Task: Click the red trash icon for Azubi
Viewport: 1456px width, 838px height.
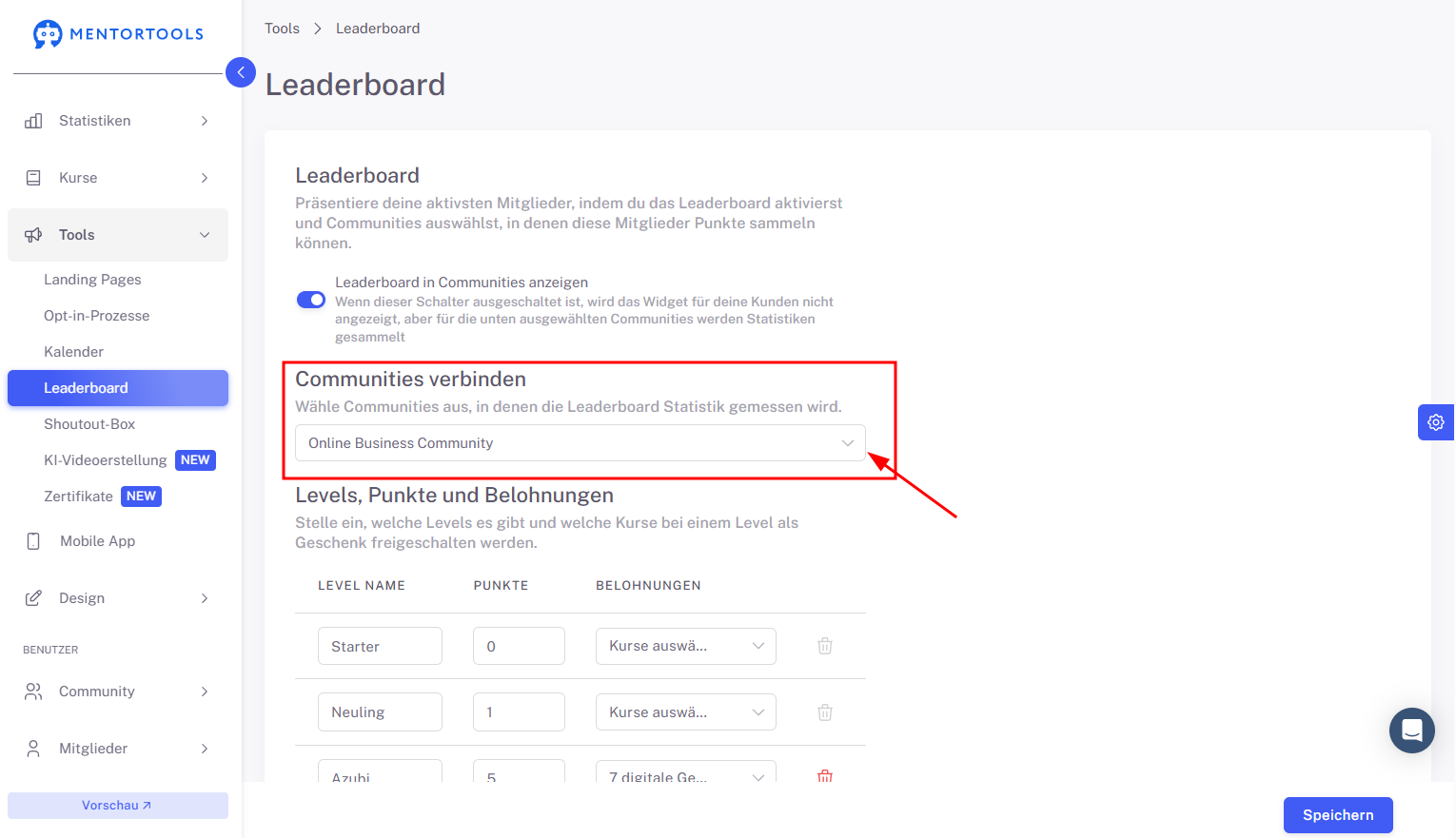Action: pyautogui.click(x=825, y=776)
